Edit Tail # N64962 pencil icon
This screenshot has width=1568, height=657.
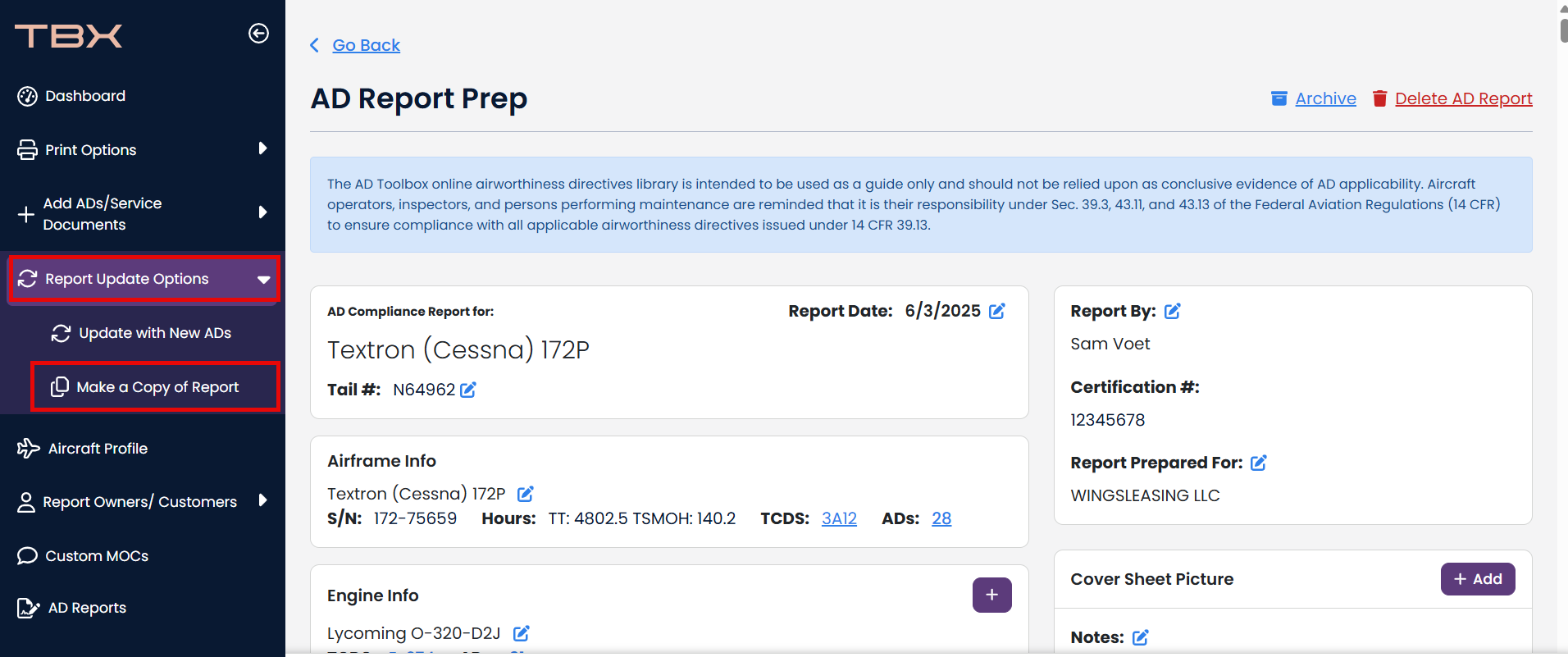point(468,390)
